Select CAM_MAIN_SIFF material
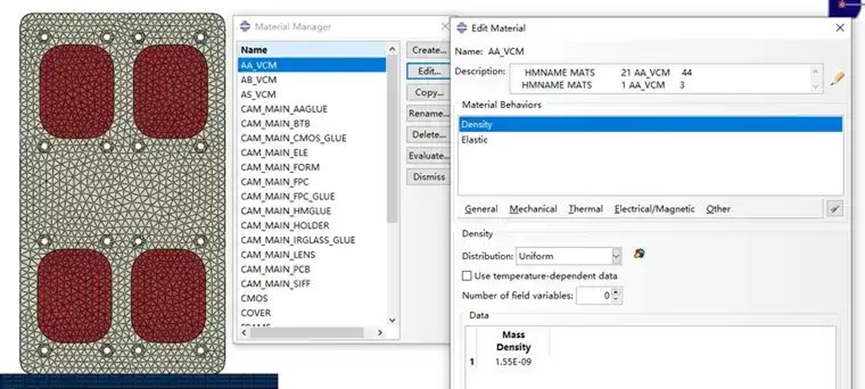 (x=312, y=284)
